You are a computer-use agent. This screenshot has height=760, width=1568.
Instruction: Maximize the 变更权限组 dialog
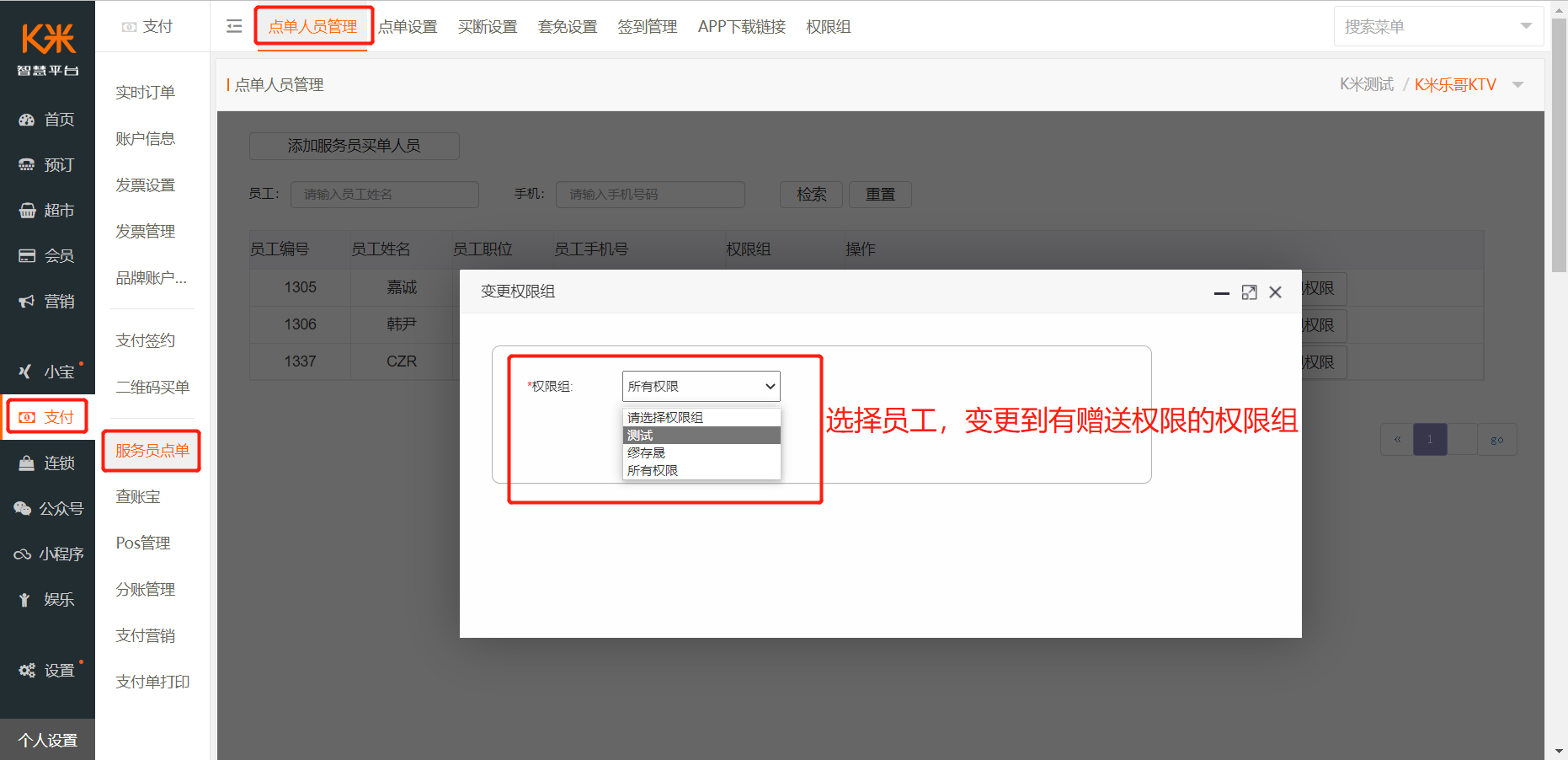1249,292
